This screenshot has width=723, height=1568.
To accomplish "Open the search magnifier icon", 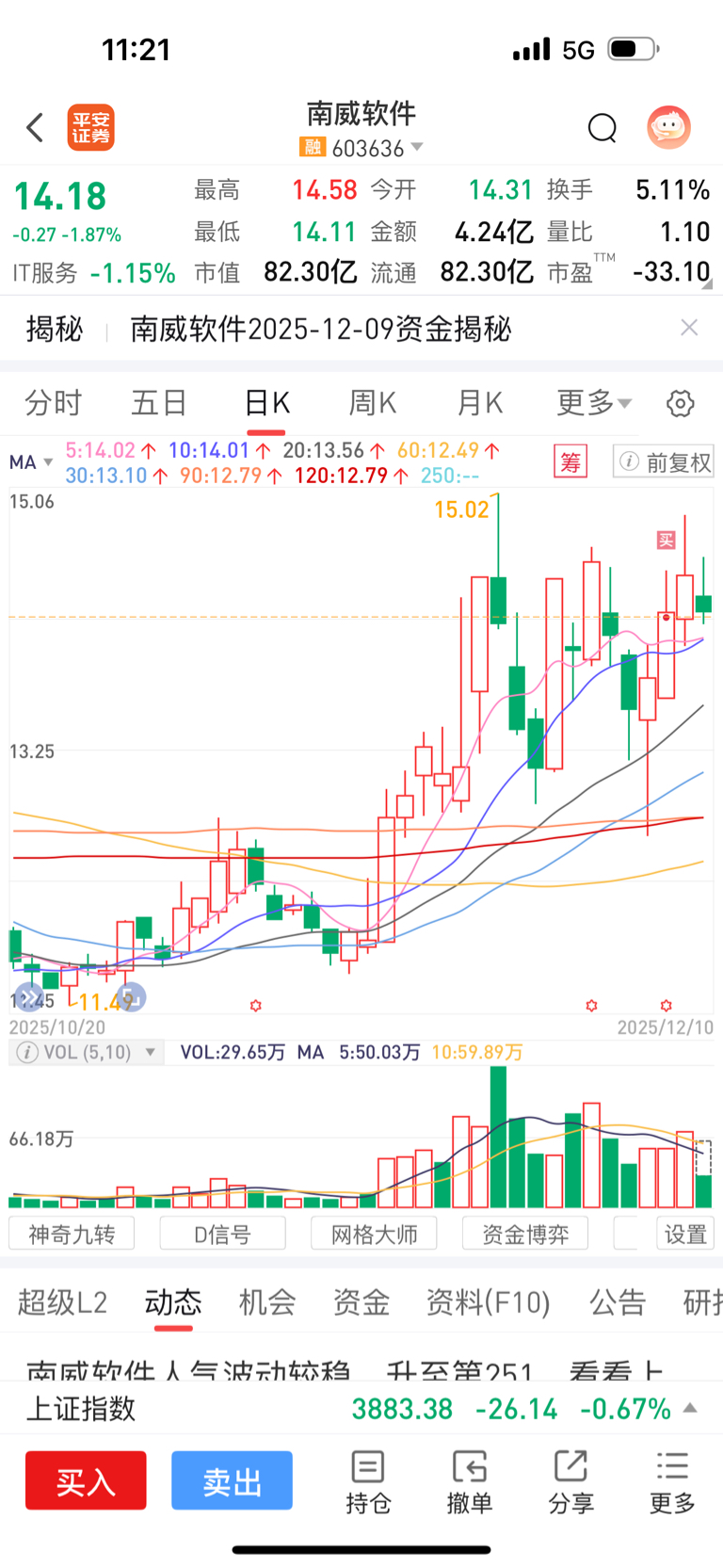I will coord(602,127).
